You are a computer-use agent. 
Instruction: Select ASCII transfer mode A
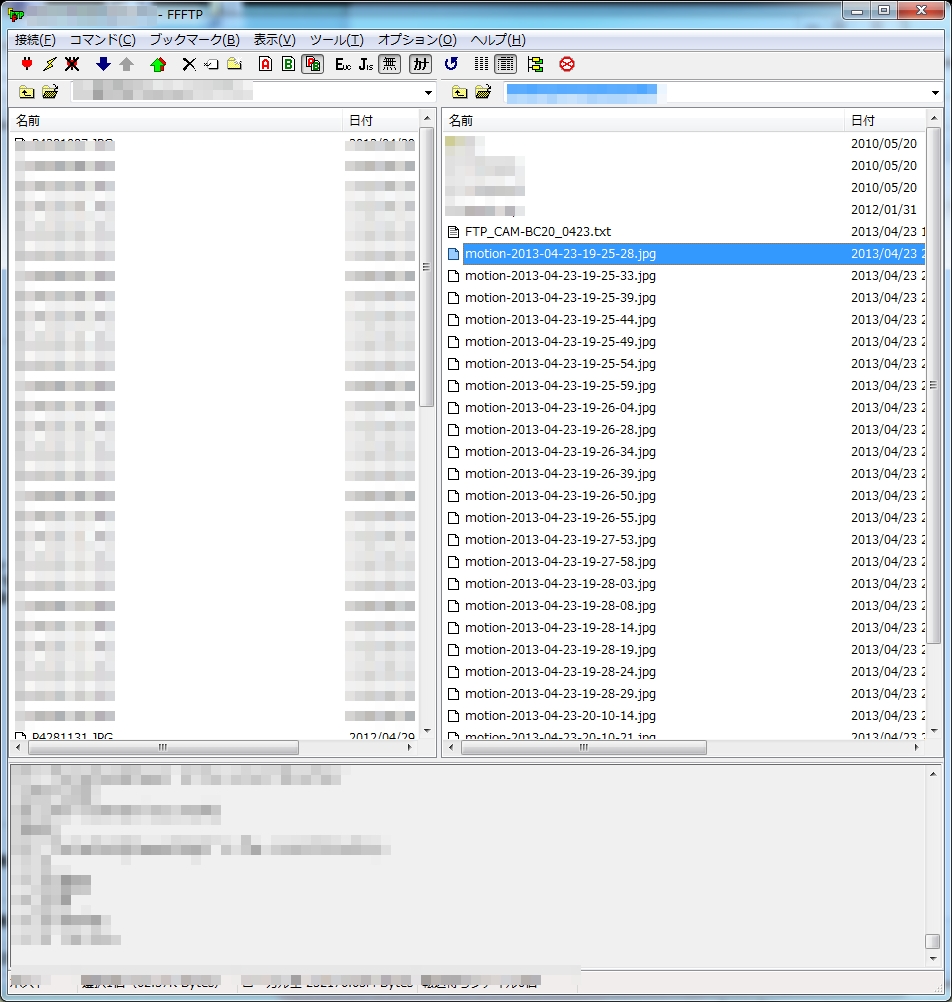click(x=265, y=64)
